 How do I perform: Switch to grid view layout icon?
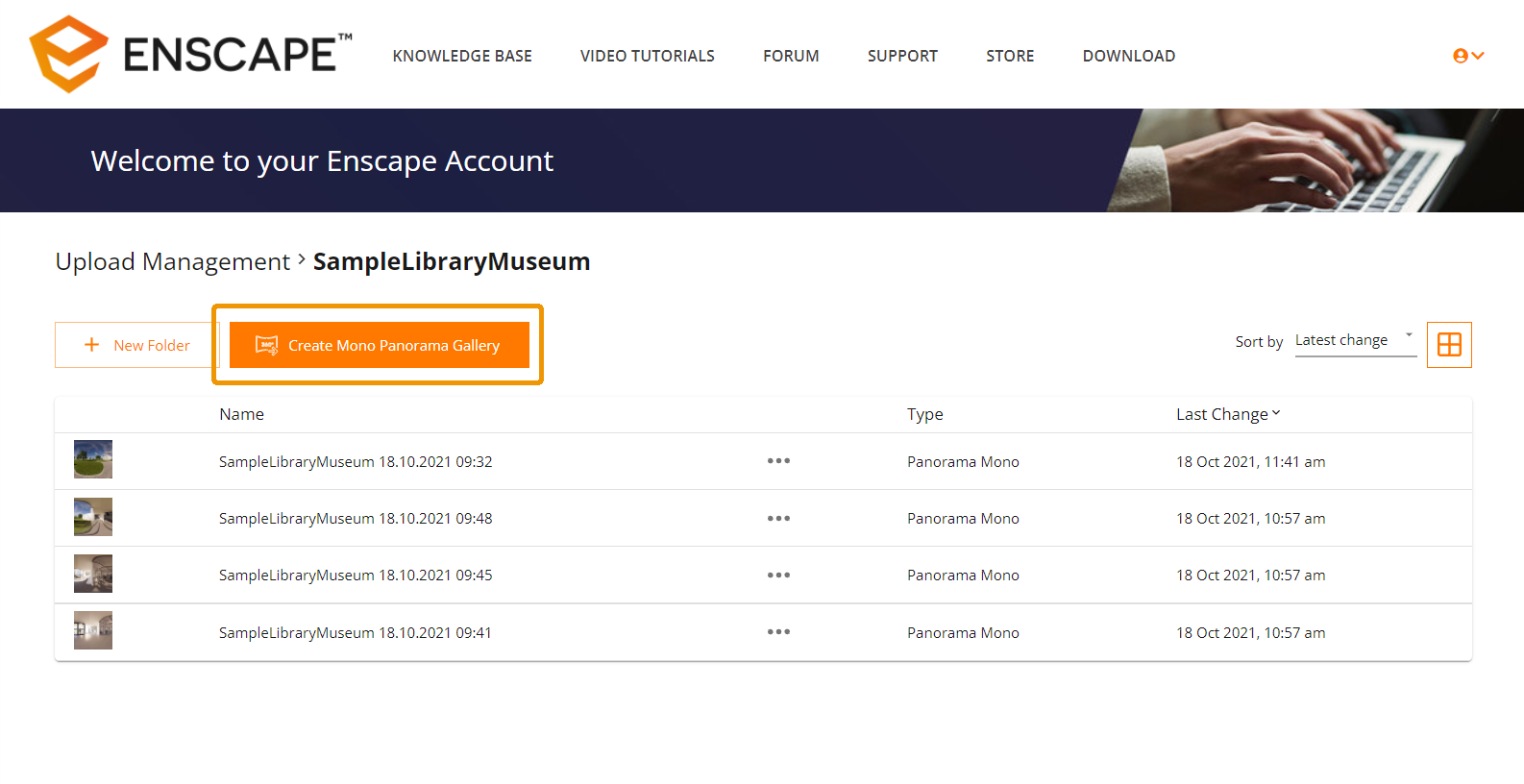[x=1449, y=344]
